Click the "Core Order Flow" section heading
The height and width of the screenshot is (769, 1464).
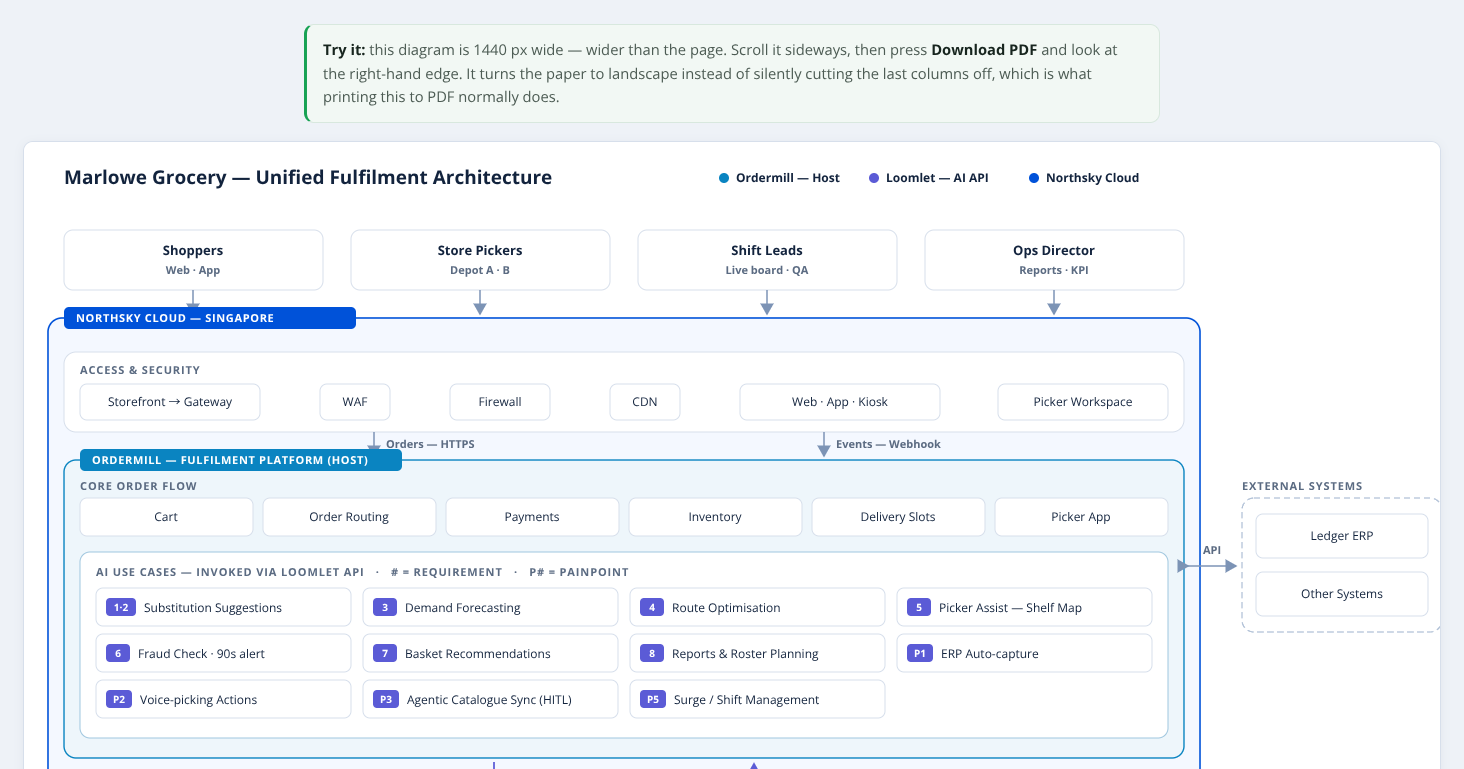[x=139, y=486]
